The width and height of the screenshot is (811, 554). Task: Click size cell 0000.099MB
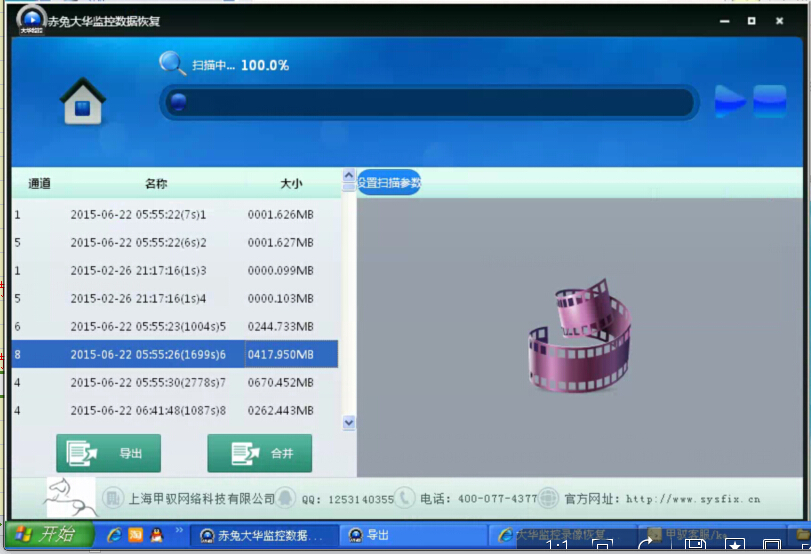pos(280,271)
